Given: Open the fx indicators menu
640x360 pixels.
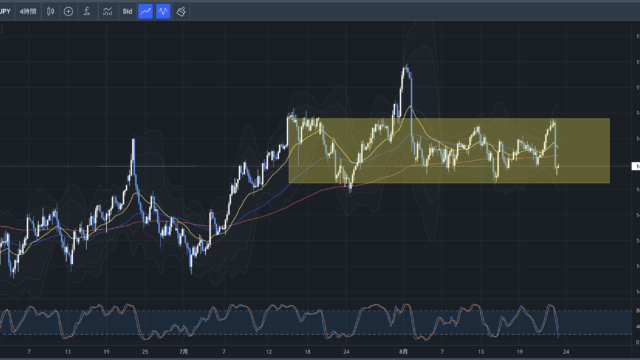Looking at the screenshot, I should (87, 11).
